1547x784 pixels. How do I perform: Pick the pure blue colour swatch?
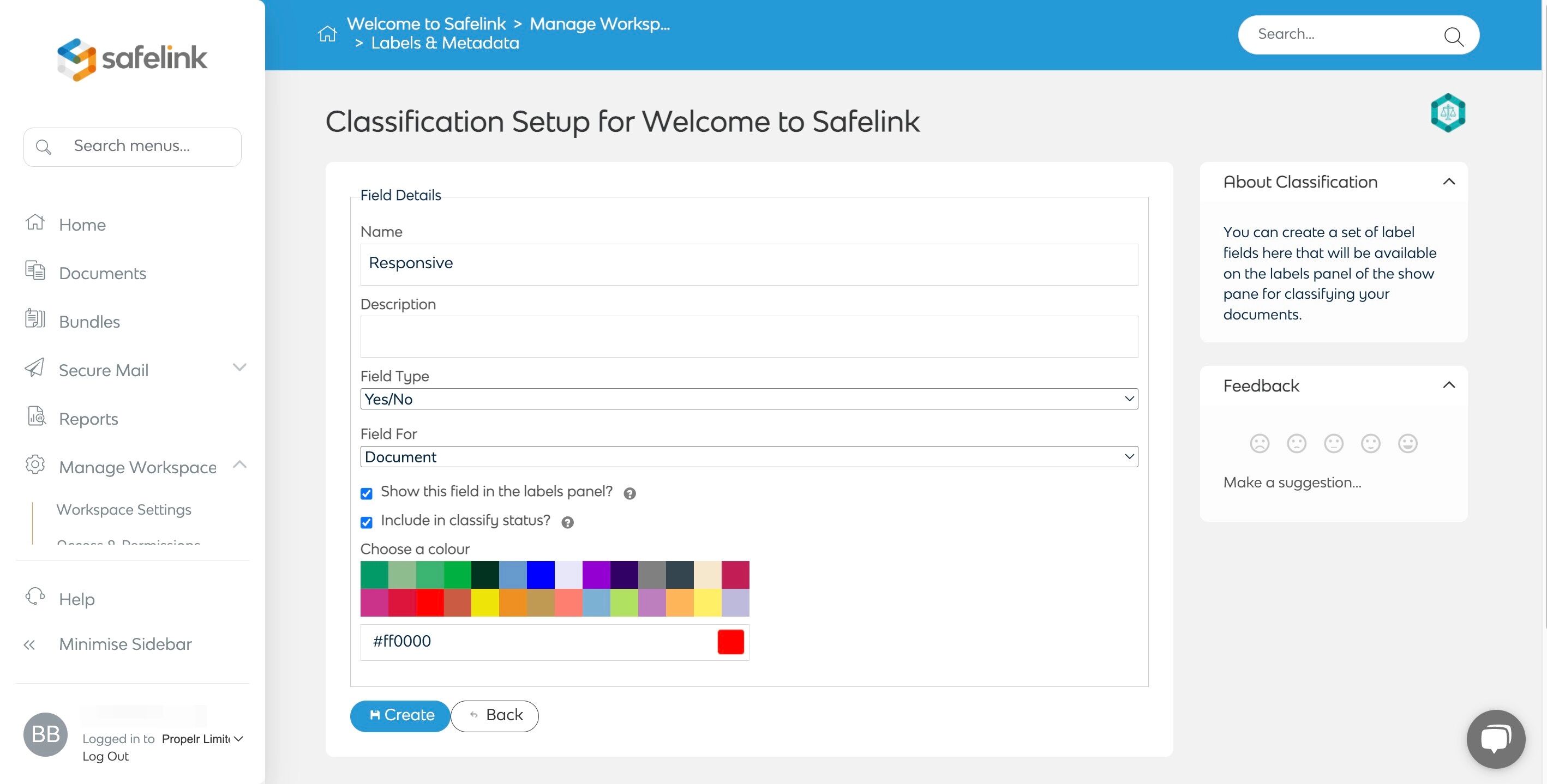[x=540, y=575]
